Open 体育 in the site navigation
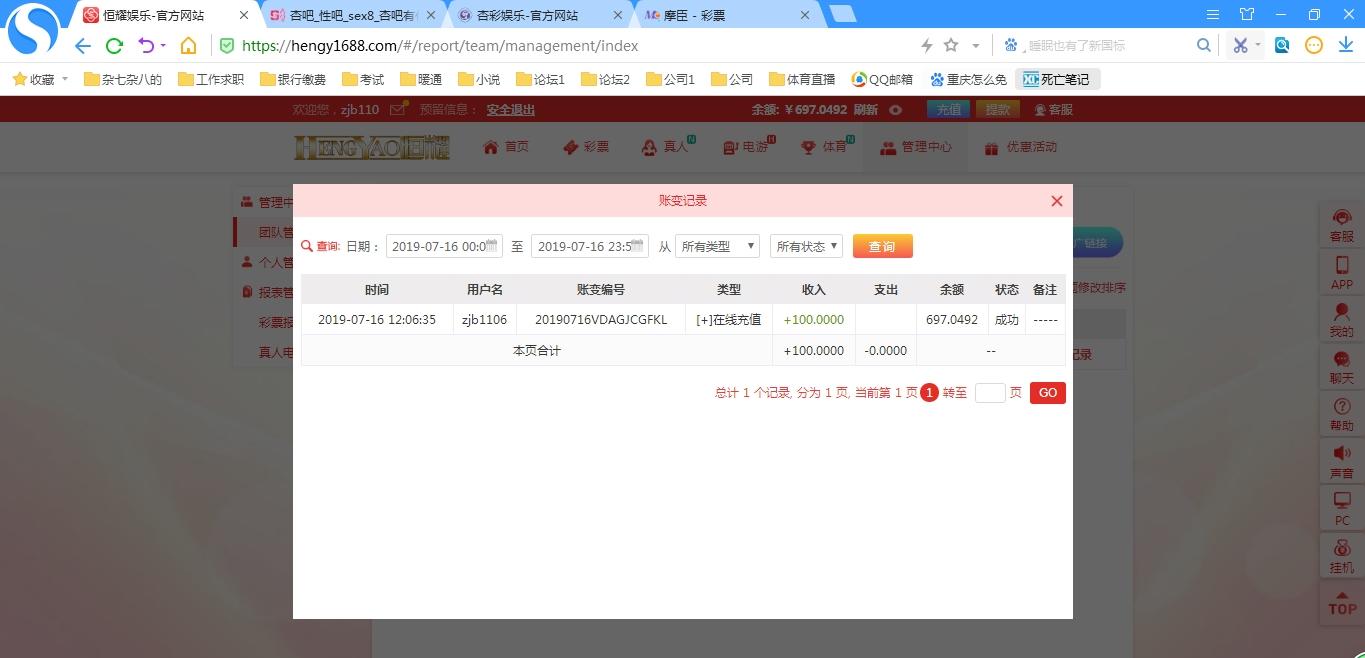This screenshot has width=1365, height=658. [826, 147]
